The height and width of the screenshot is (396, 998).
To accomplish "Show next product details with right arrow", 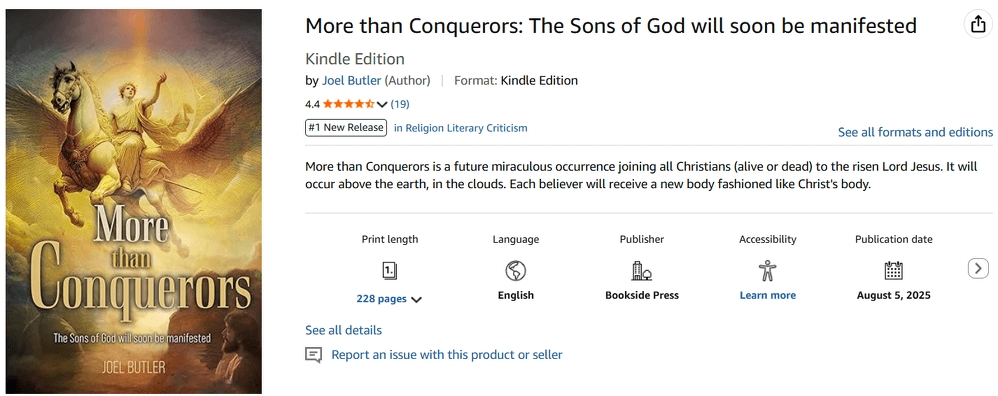I will 979,269.
